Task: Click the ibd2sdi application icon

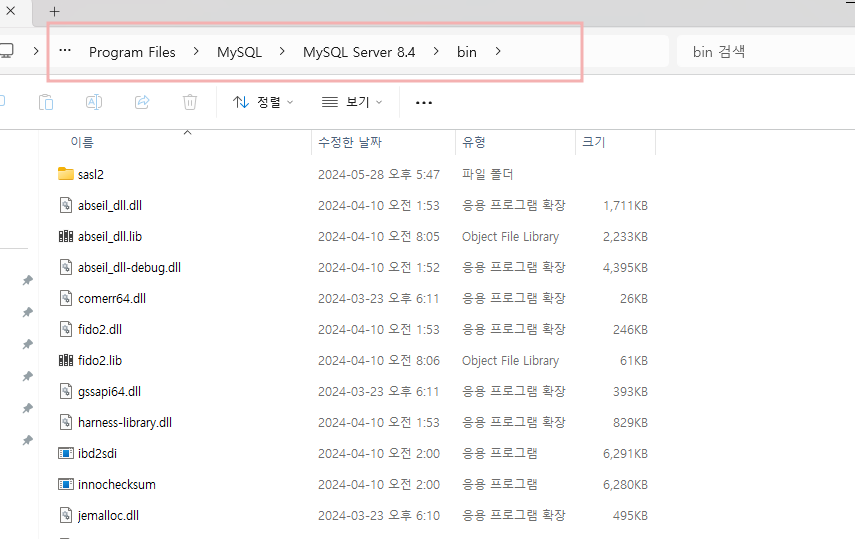Action: click(x=66, y=453)
